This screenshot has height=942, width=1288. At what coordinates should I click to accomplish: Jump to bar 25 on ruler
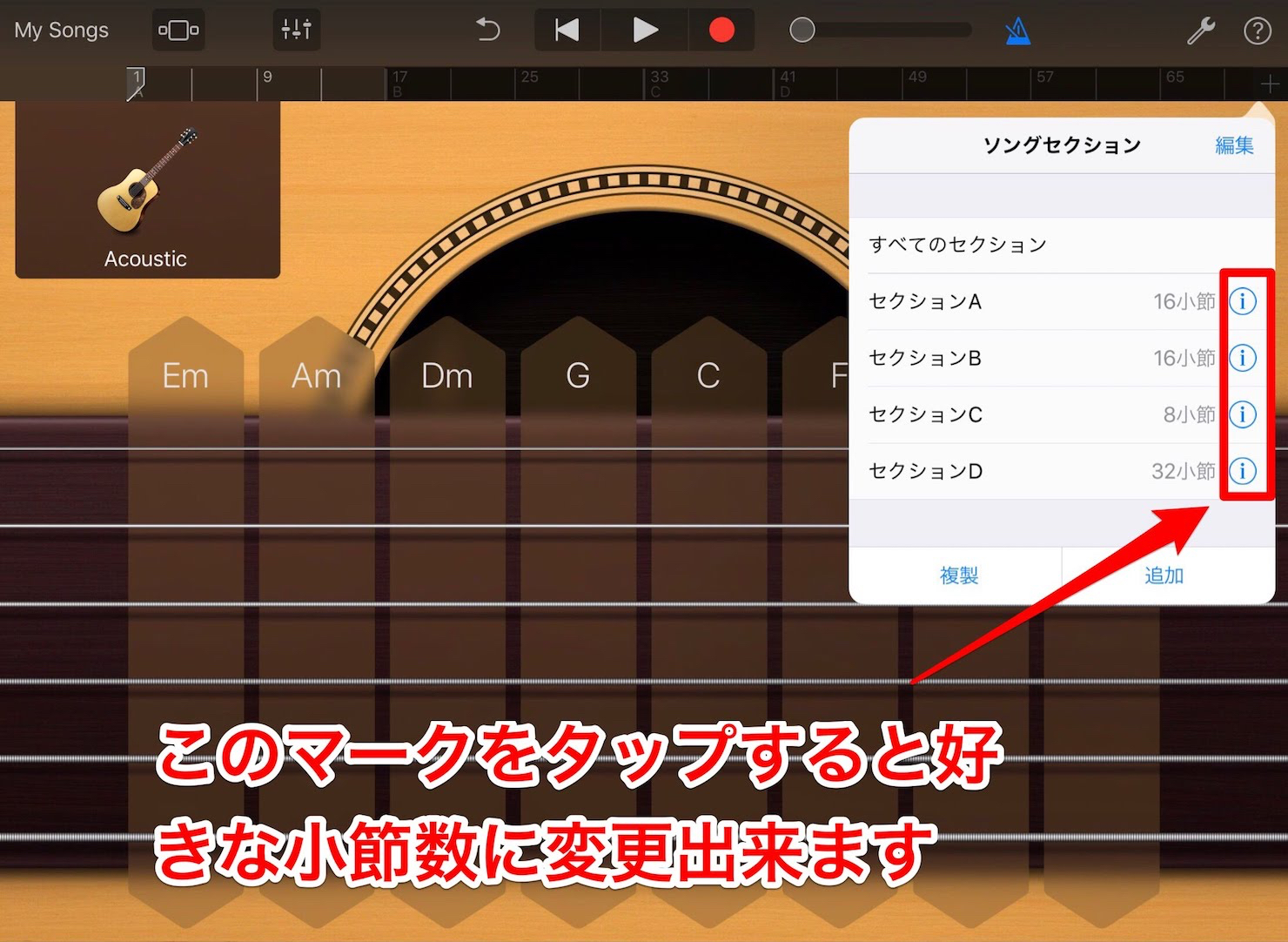click(x=529, y=77)
